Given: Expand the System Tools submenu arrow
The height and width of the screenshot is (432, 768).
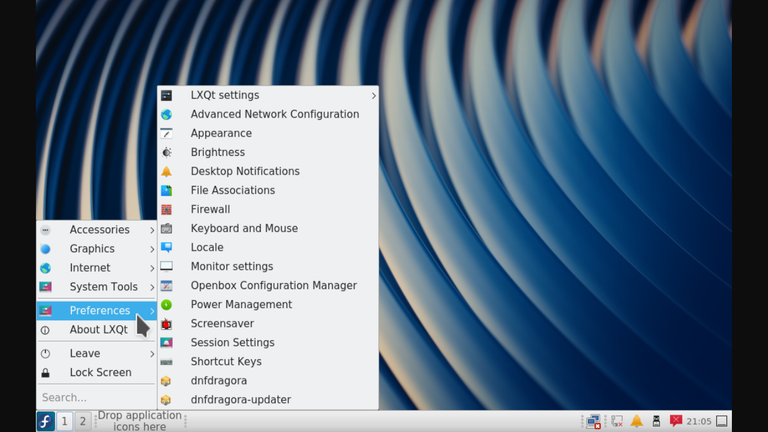Looking at the screenshot, I should pos(152,288).
